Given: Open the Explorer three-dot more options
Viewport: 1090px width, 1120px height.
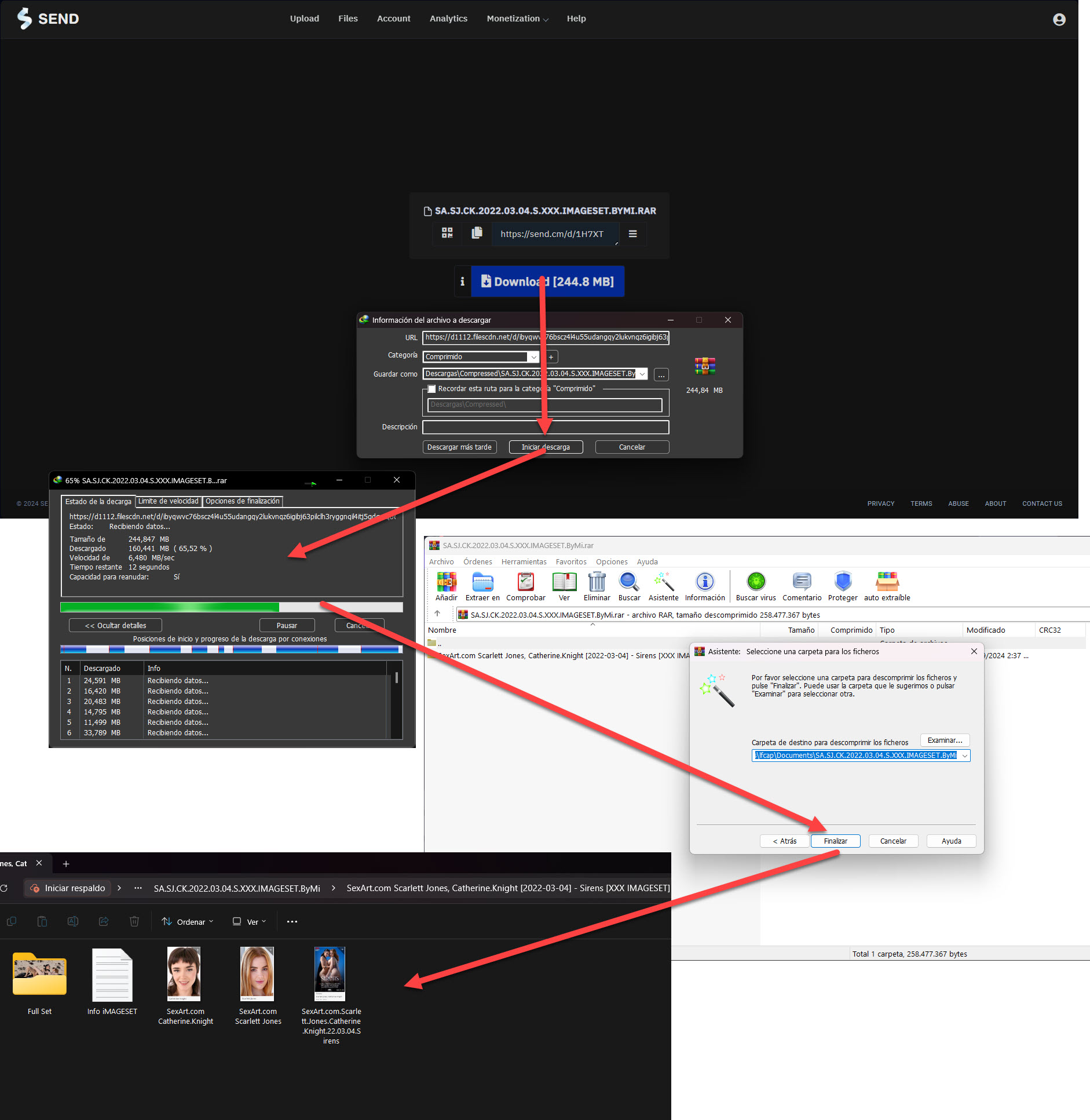Looking at the screenshot, I should pyautogui.click(x=292, y=921).
